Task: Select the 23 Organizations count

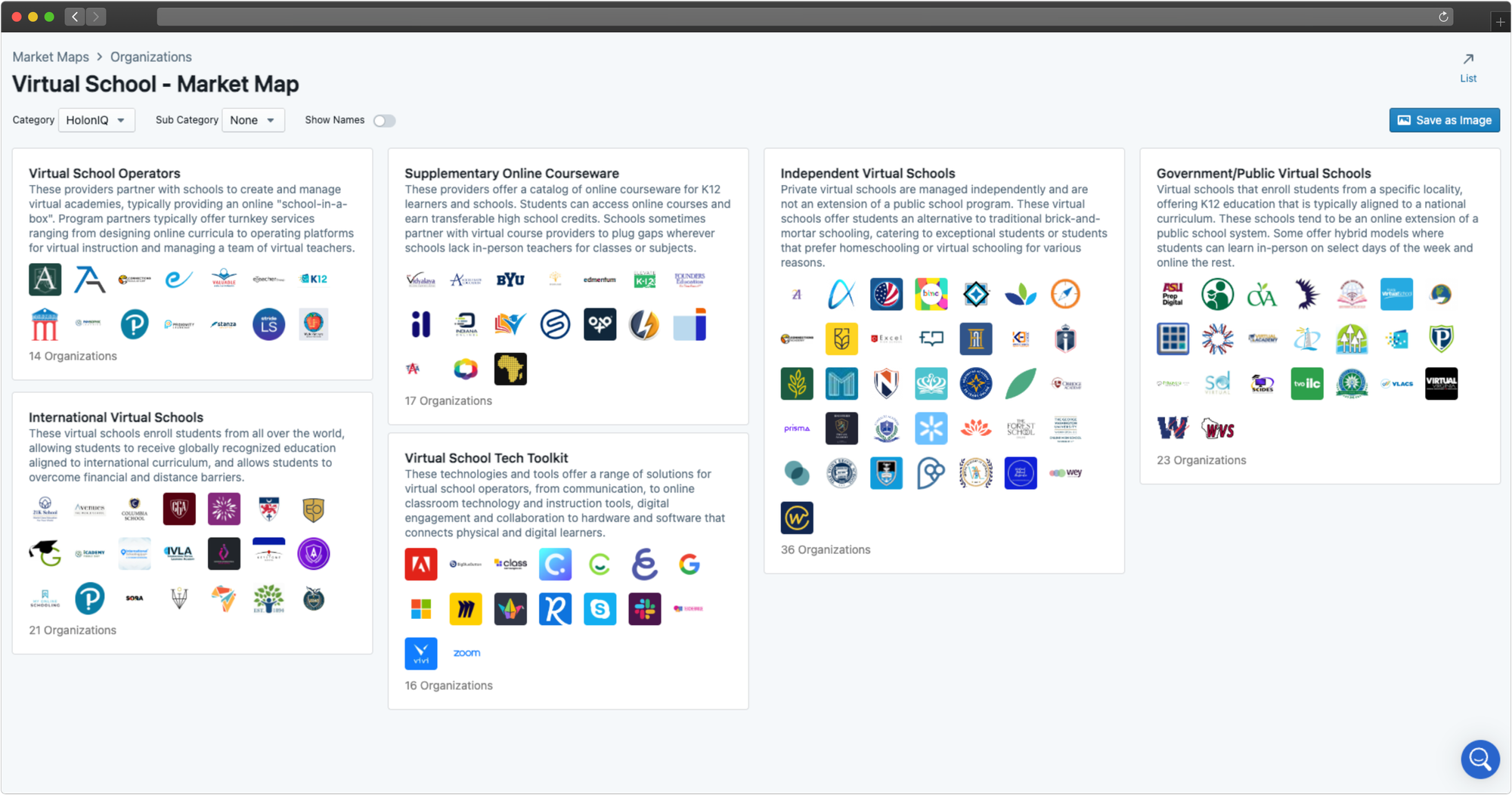Action: pos(1201,460)
